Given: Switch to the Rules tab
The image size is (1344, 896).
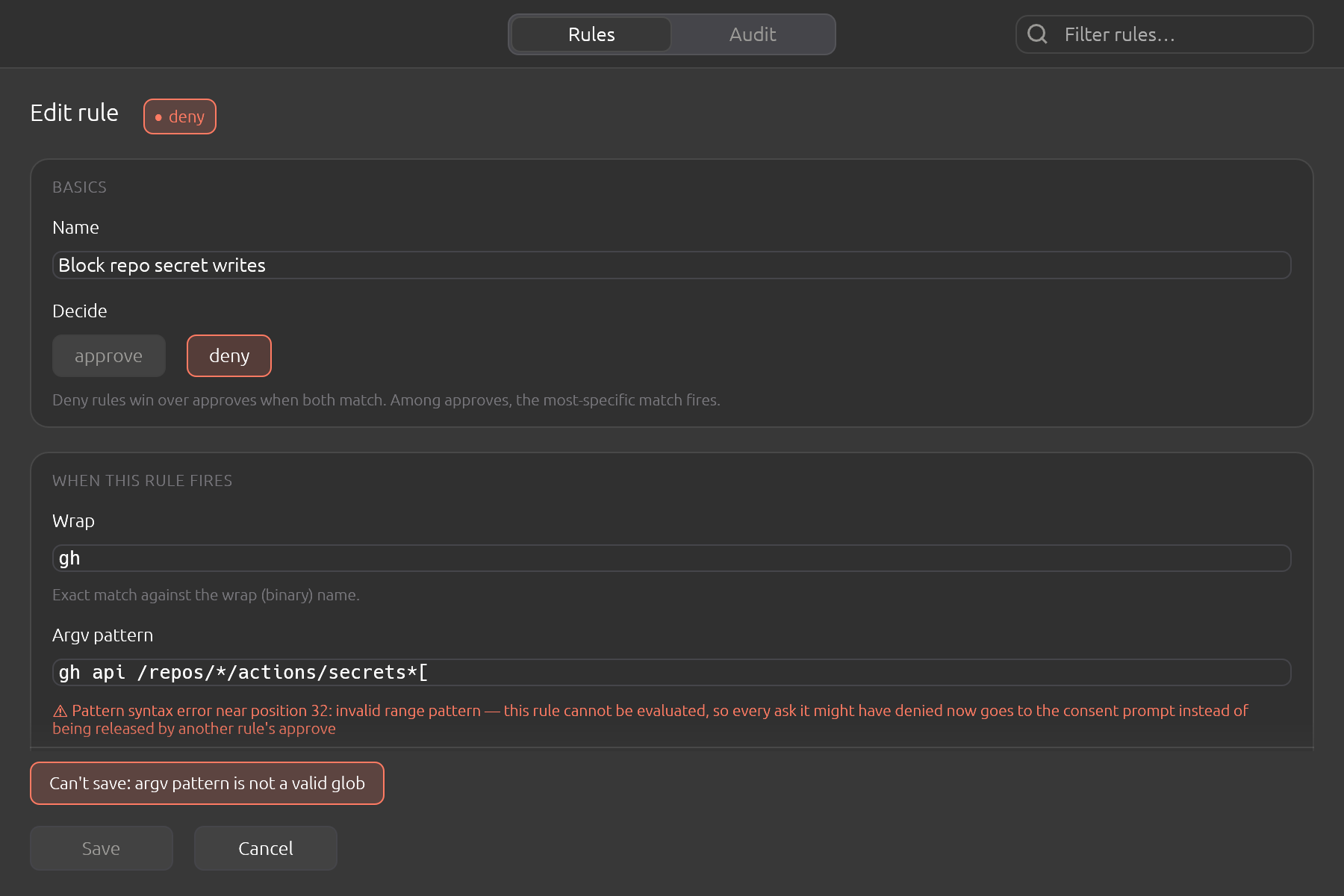Looking at the screenshot, I should (591, 34).
